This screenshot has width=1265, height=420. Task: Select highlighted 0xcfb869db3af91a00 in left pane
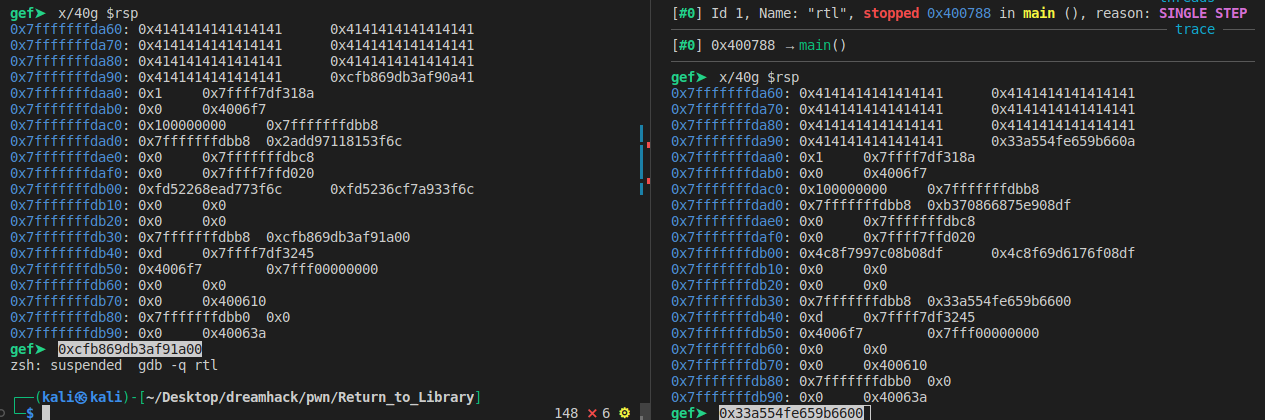[x=130, y=349]
